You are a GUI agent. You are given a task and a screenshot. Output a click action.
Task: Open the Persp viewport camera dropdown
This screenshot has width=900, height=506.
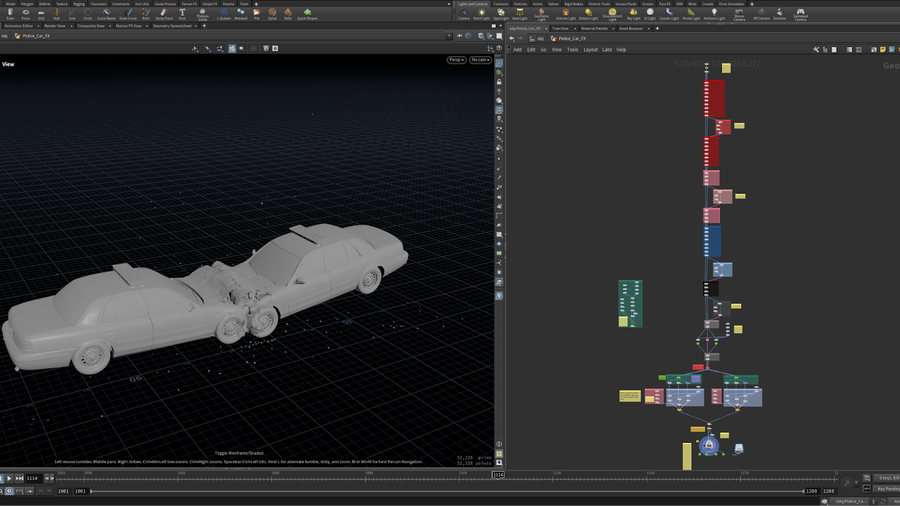(x=456, y=60)
